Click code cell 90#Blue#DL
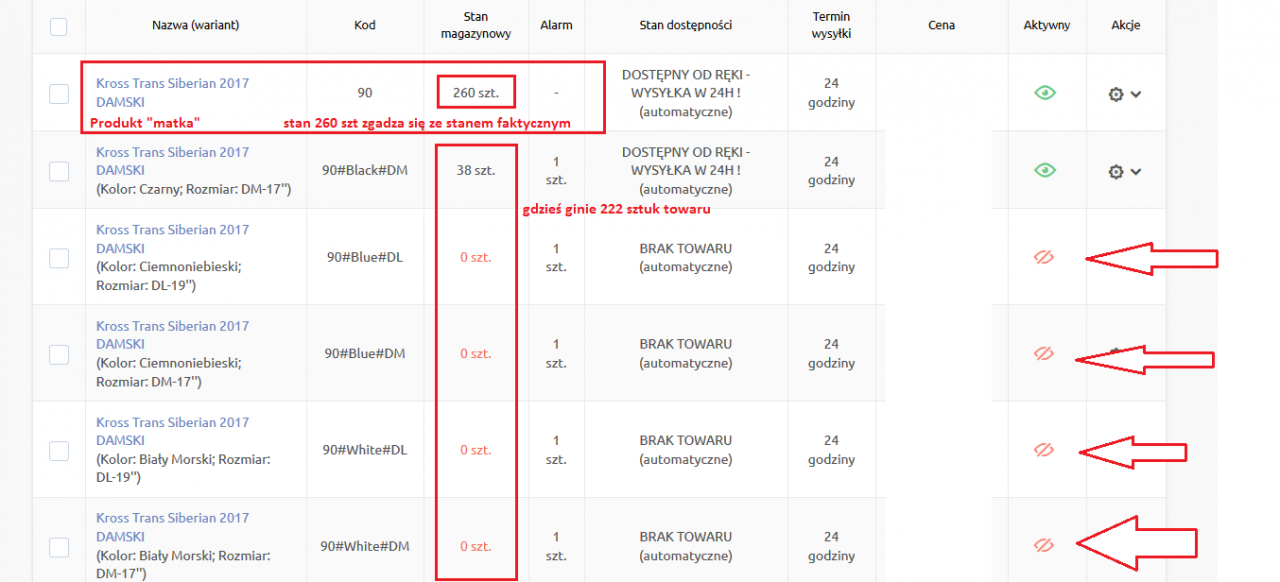 (365, 258)
